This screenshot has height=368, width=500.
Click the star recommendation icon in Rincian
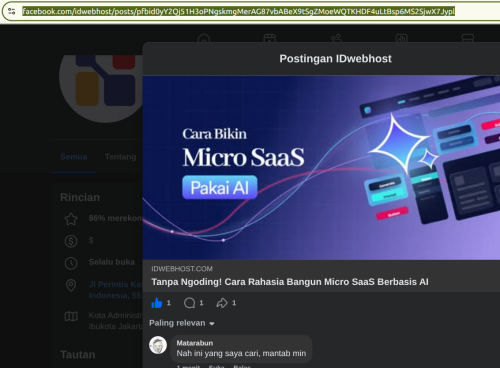[71, 219]
